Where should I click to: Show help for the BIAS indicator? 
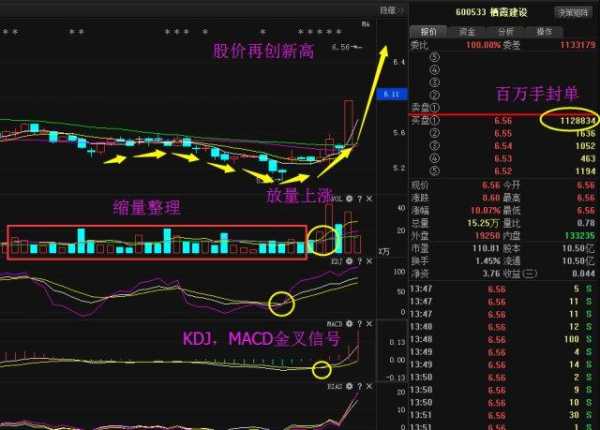359,386
